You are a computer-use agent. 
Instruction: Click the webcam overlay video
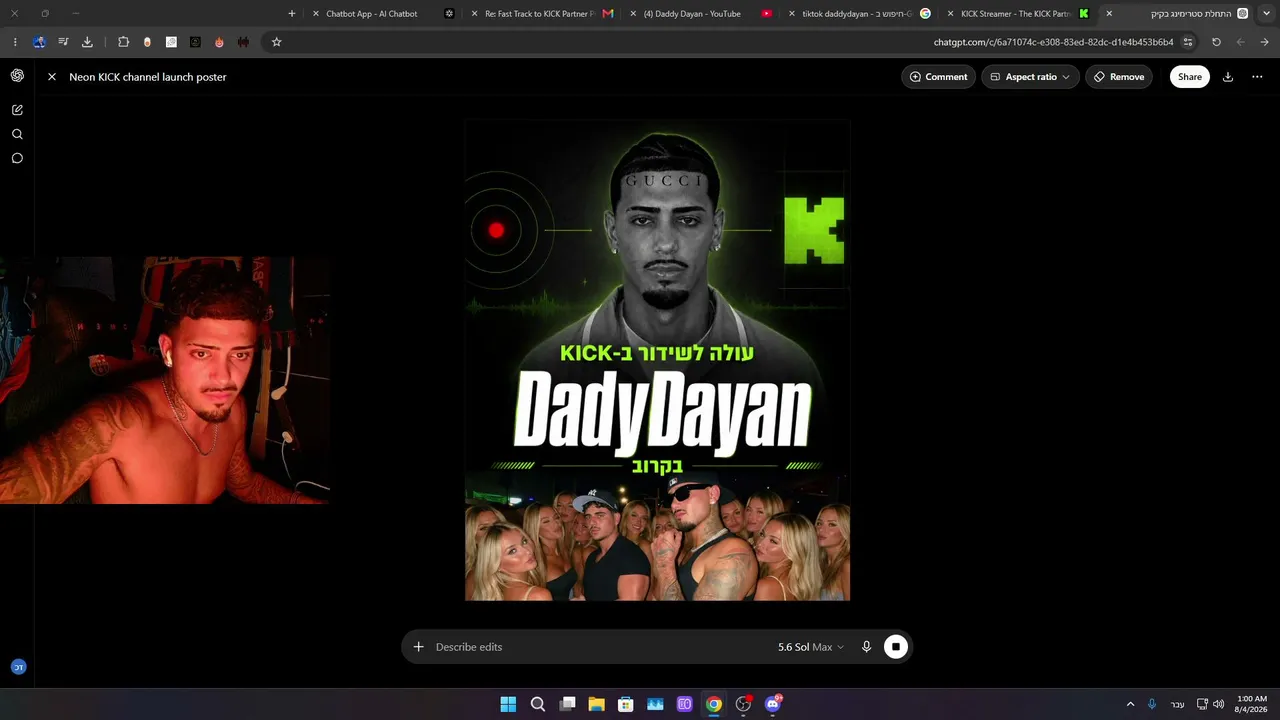click(x=165, y=380)
